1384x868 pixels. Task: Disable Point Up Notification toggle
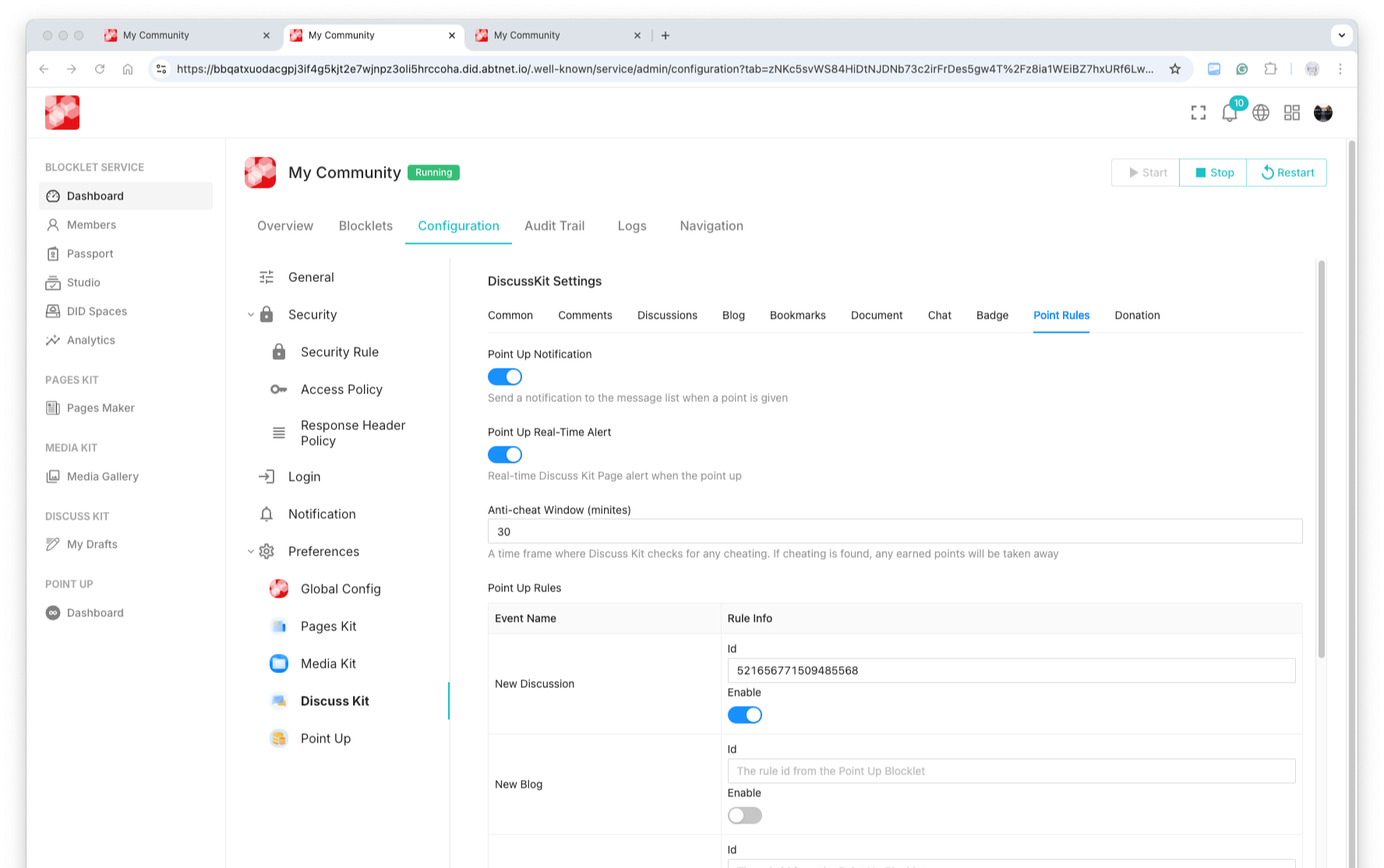click(x=505, y=377)
